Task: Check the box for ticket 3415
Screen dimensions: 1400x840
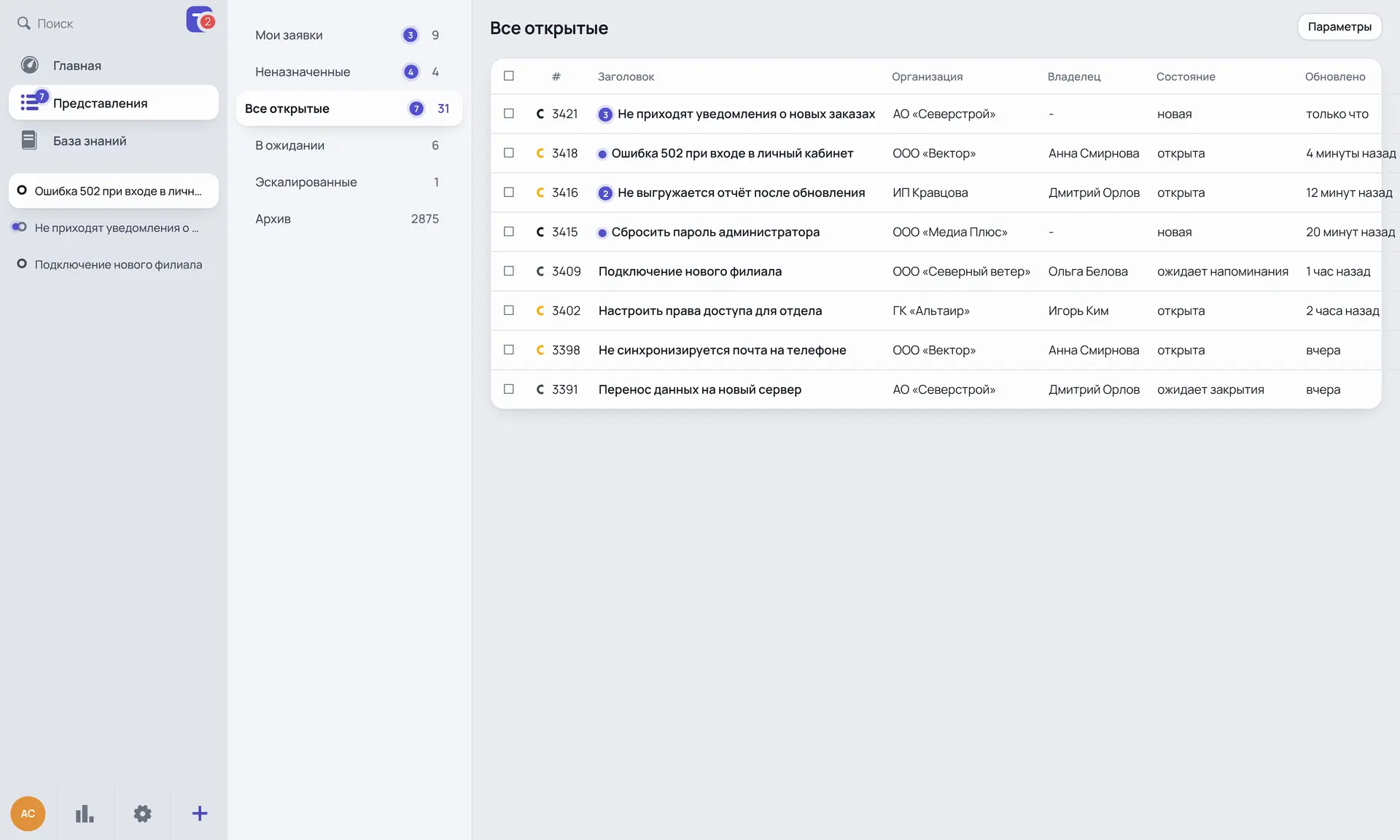Action: tap(509, 232)
